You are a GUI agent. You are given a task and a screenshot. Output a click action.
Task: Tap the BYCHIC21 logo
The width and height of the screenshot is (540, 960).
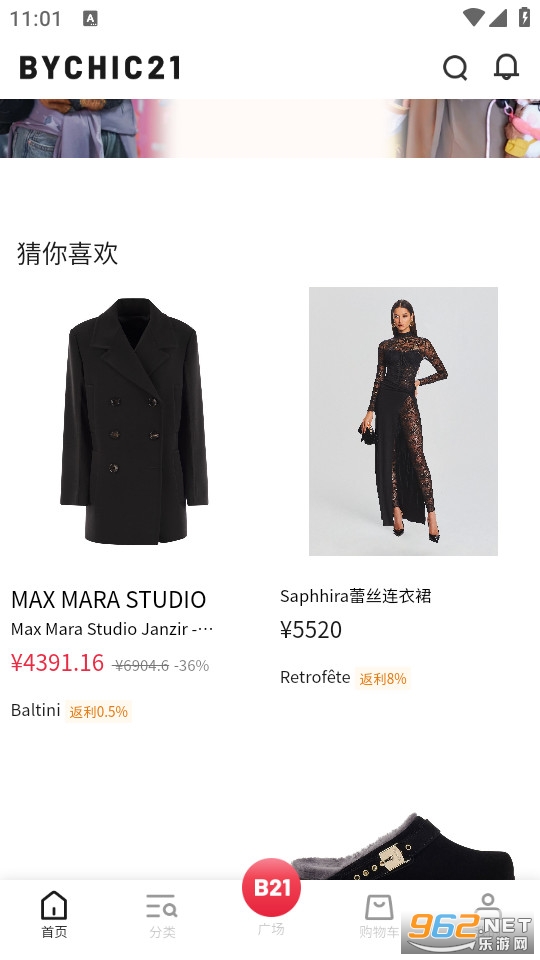100,67
